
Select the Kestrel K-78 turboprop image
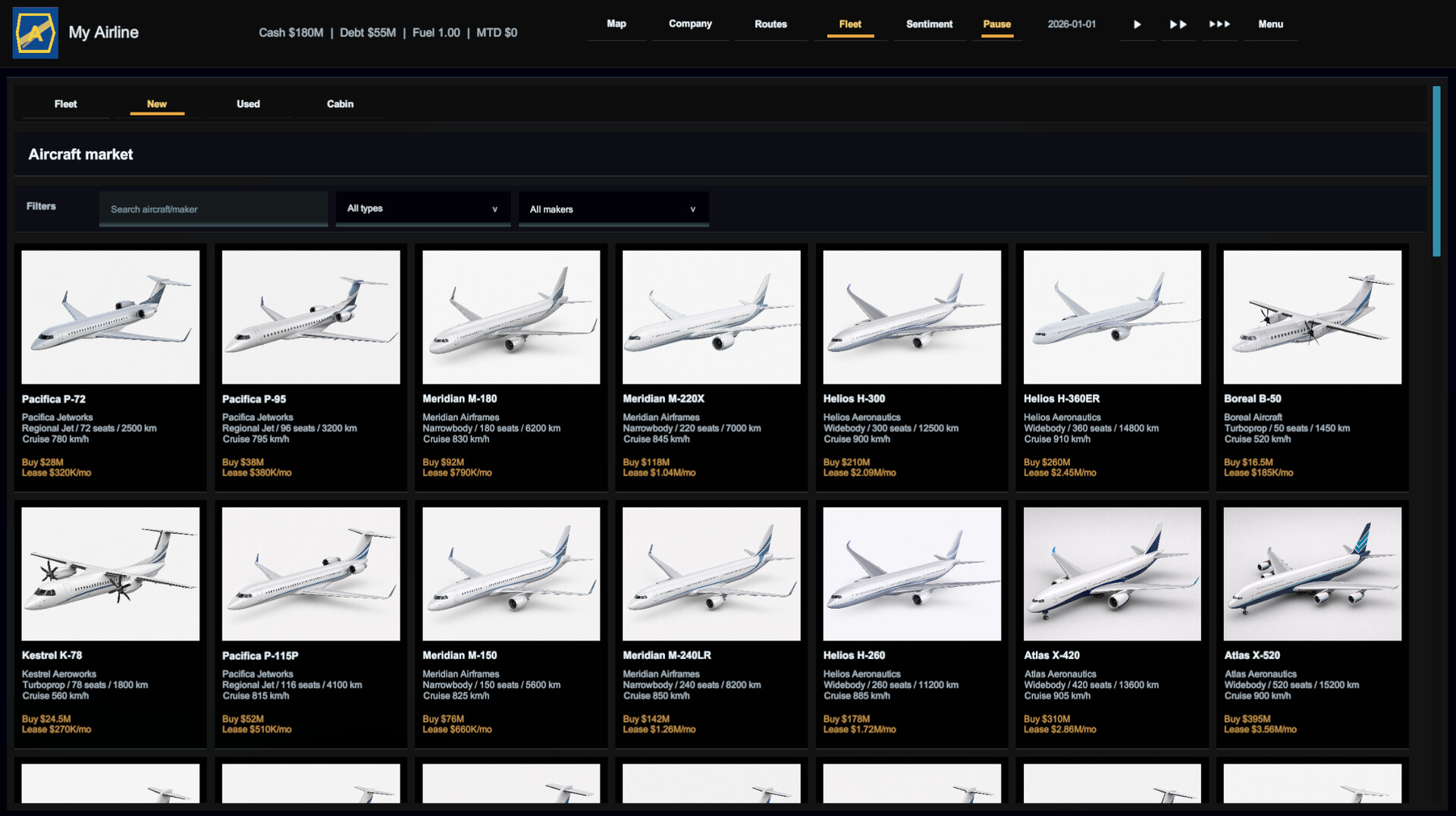(x=111, y=574)
